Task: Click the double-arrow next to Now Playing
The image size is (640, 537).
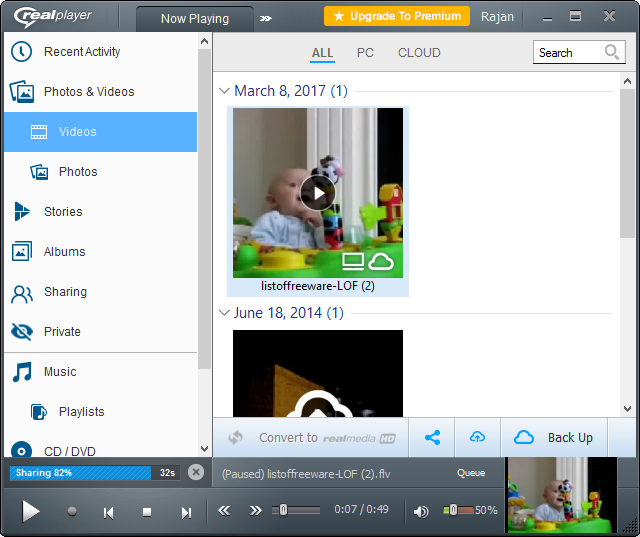Action: 266,18
